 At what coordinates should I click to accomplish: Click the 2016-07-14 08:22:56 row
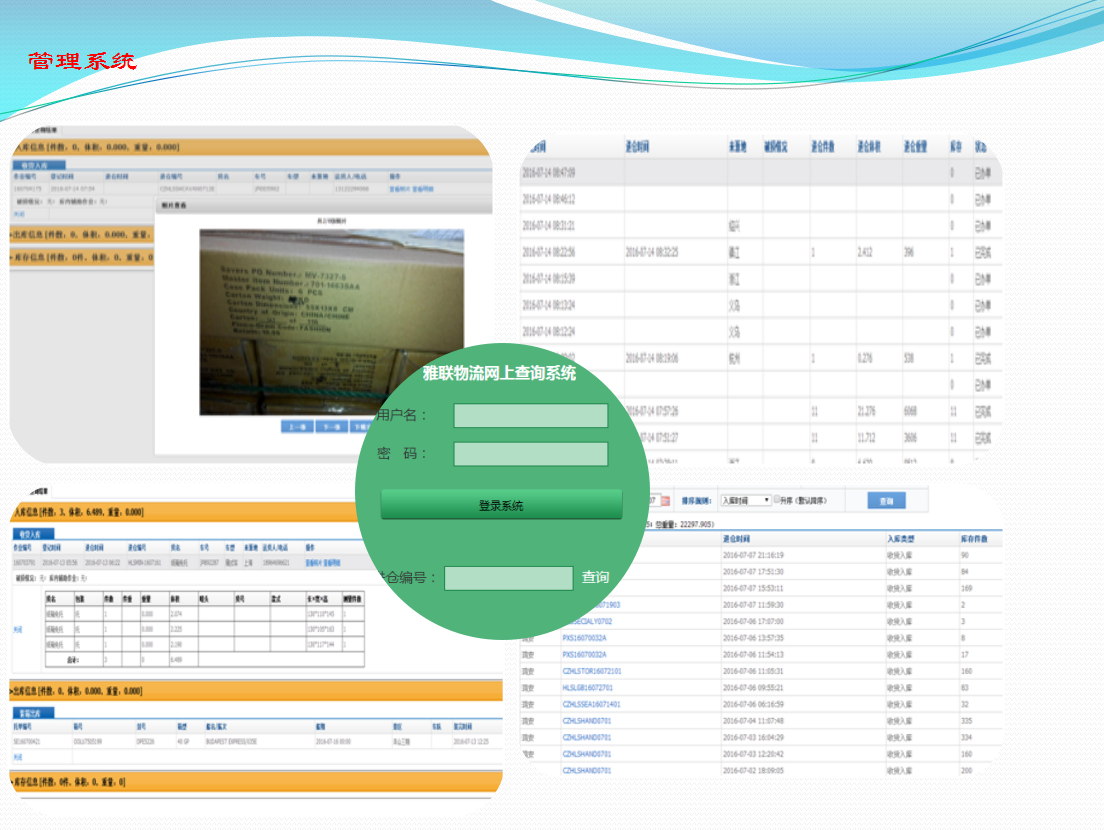coord(760,252)
